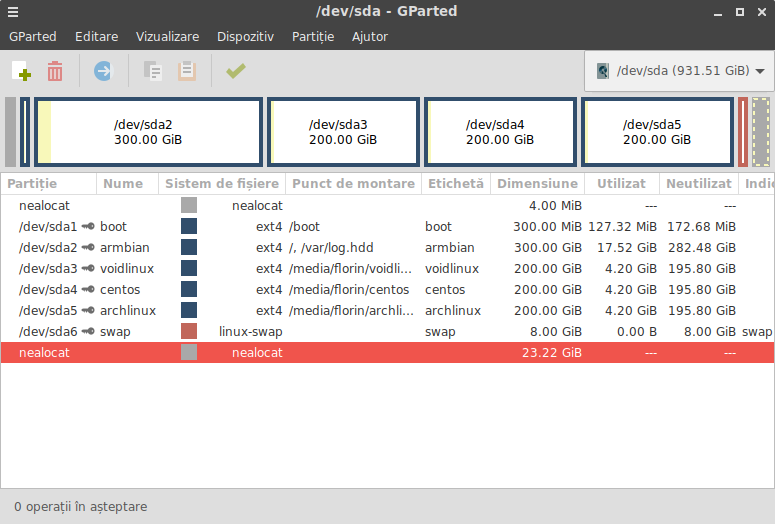This screenshot has height=524, width=775.
Task: Sort by the Dimensiune column header
Action: pyautogui.click(x=537, y=184)
